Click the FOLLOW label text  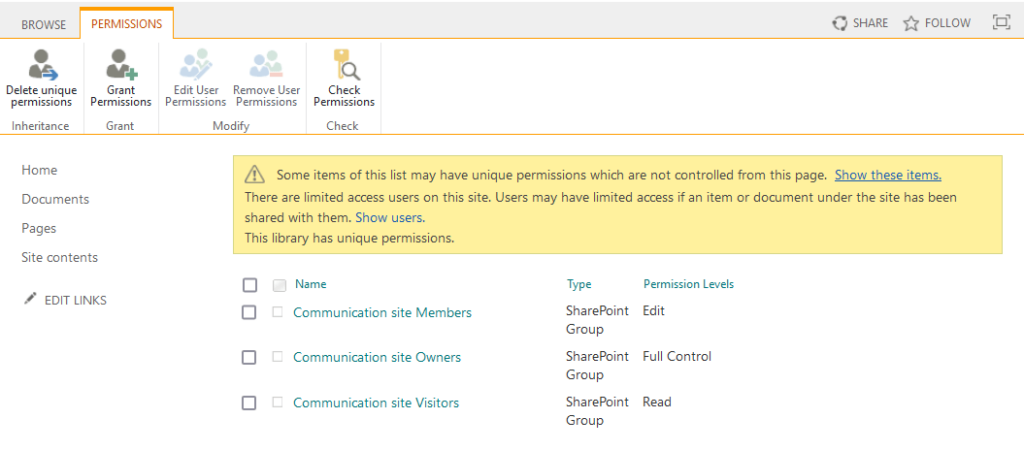click(948, 23)
